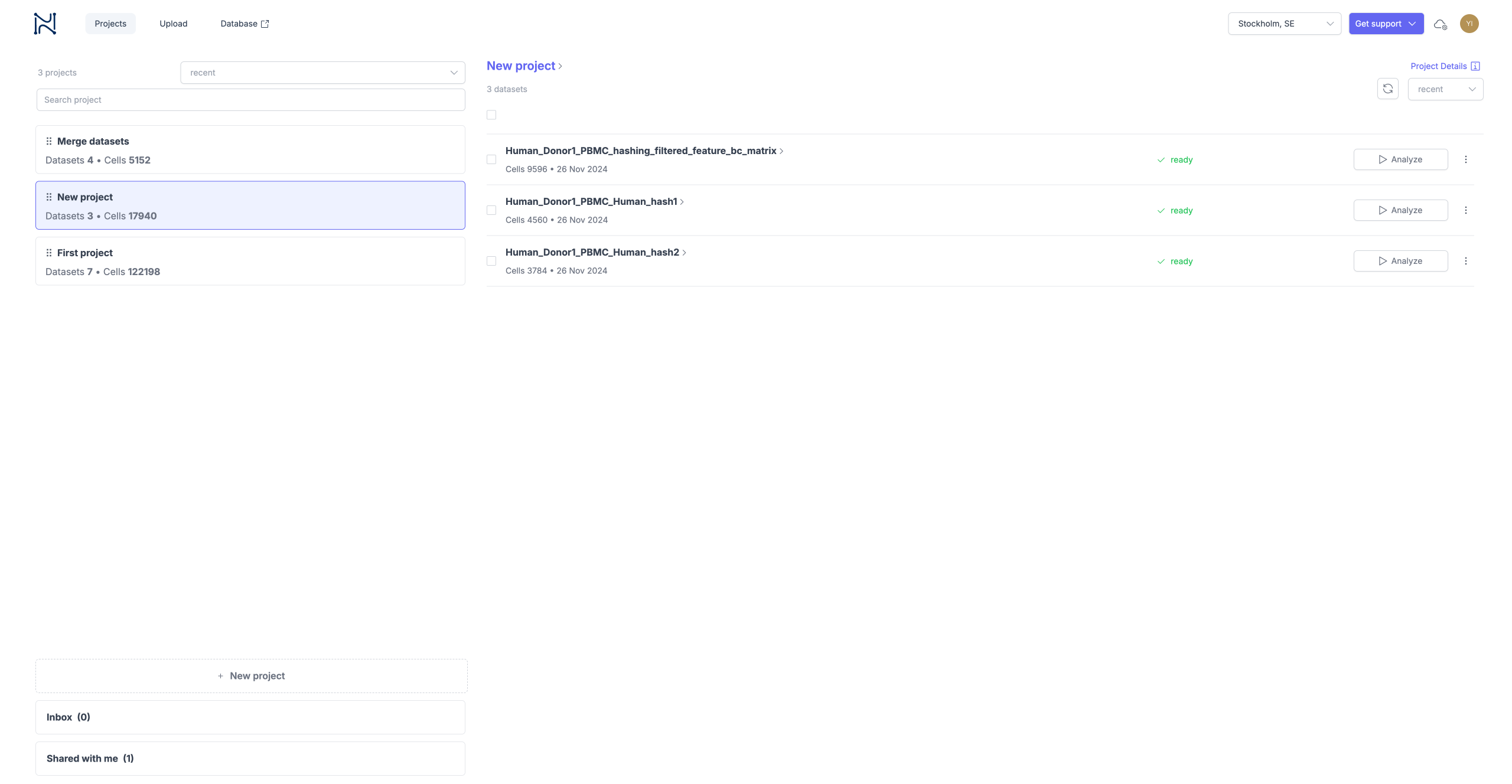Open three-dot menu for Human_hash1 dataset
This screenshot has height=784, width=1512.
[1465, 210]
